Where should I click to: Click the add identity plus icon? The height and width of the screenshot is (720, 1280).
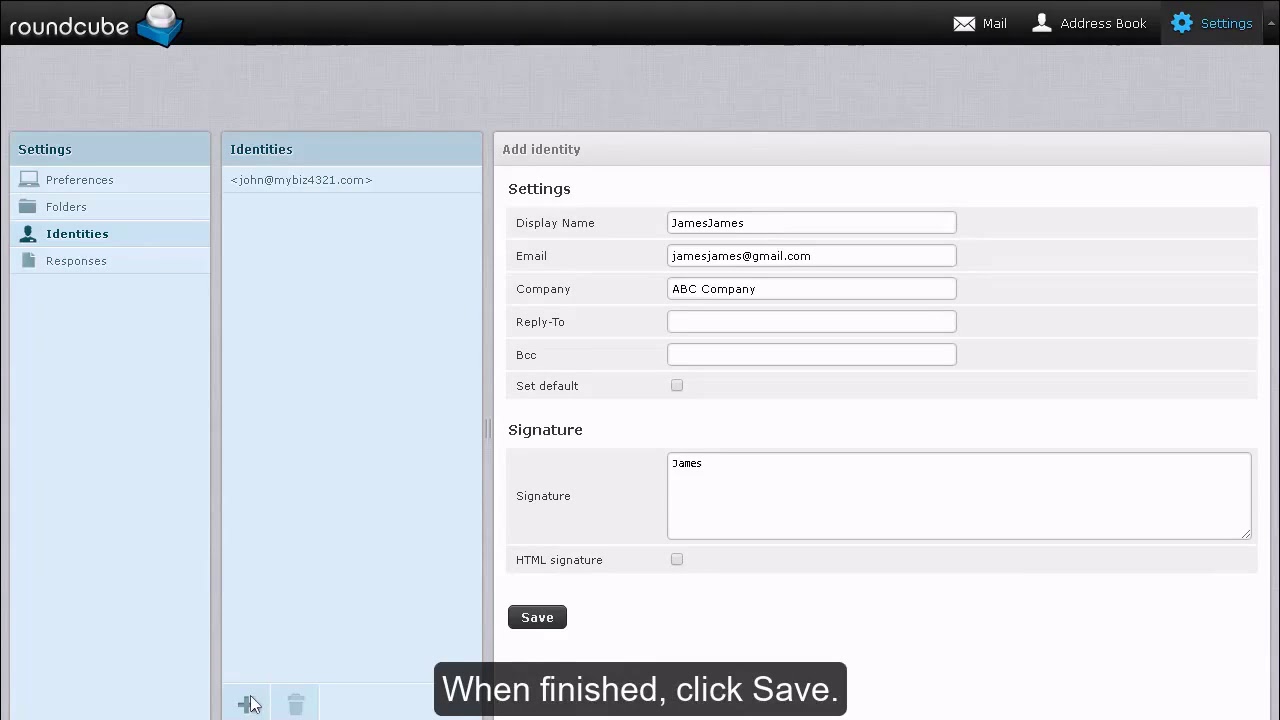(247, 704)
